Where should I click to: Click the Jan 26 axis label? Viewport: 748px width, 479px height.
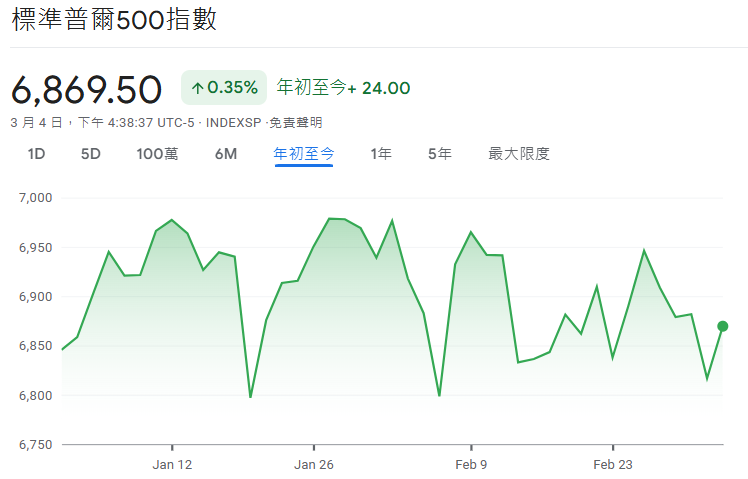(x=314, y=465)
